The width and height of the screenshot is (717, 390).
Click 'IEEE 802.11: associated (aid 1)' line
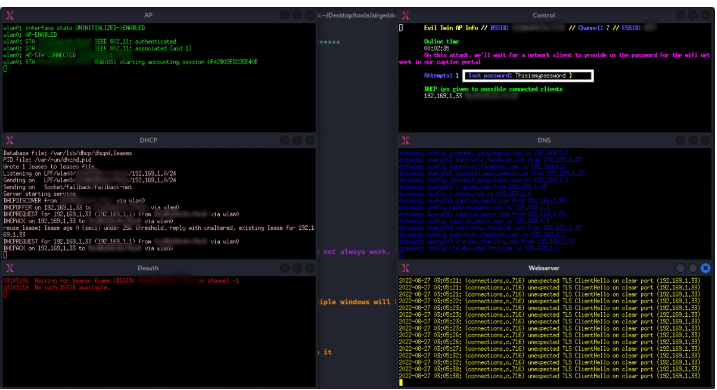pyautogui.click(x=97, y=48)
